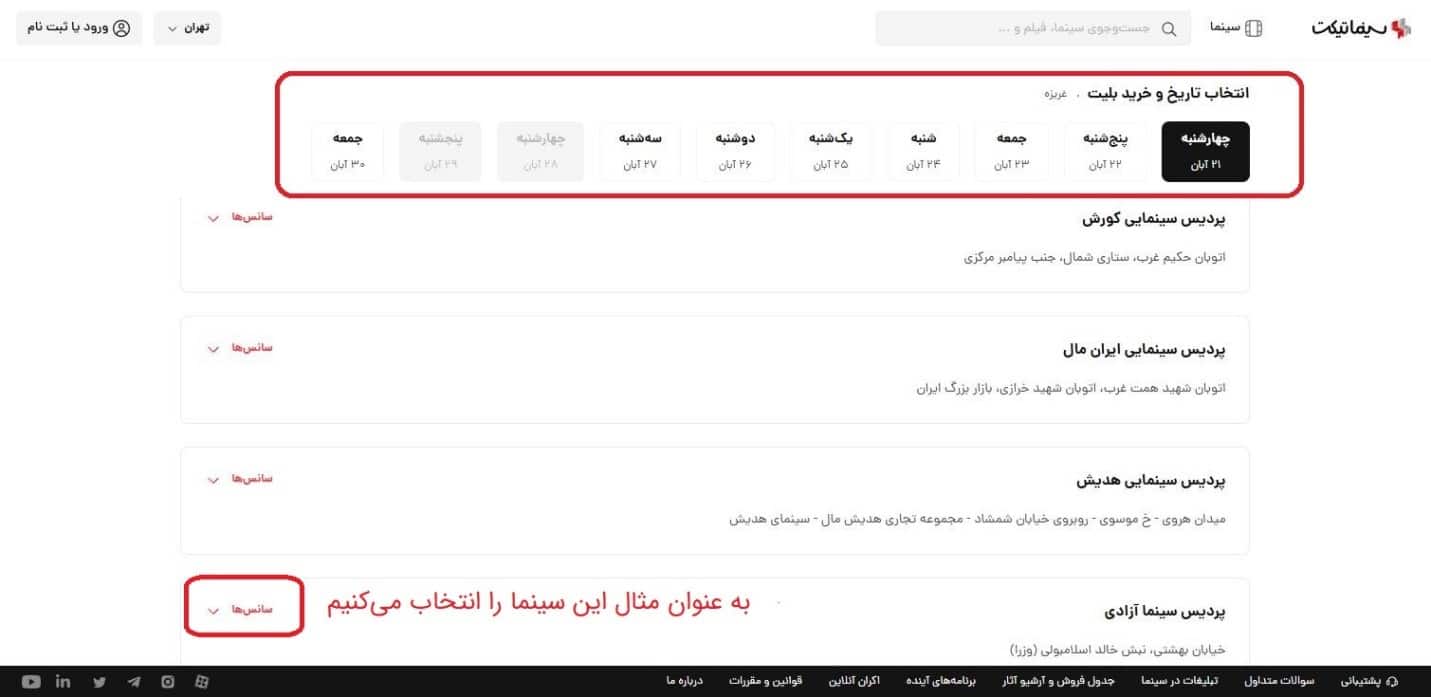Open the اکران آنلاین footer link
The image size is (1431, 697).
(x=853, y=682)
